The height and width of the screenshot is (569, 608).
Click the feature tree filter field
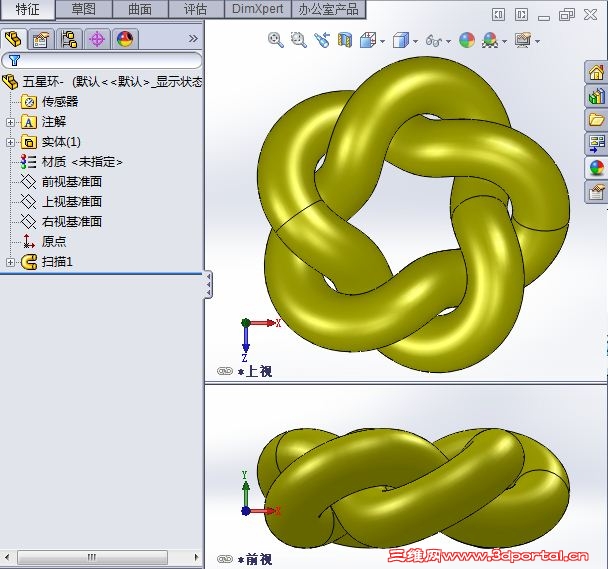click(102, 60)
